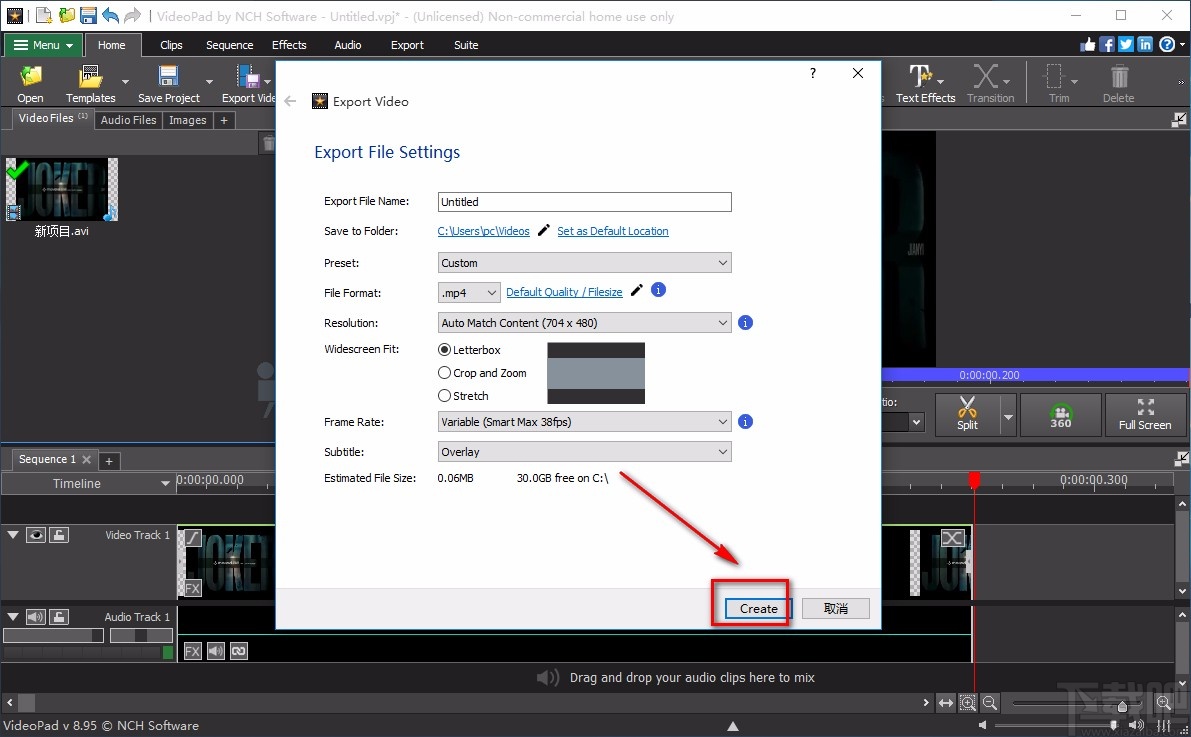Click Set as Default Location link

[x=612, y=231]
